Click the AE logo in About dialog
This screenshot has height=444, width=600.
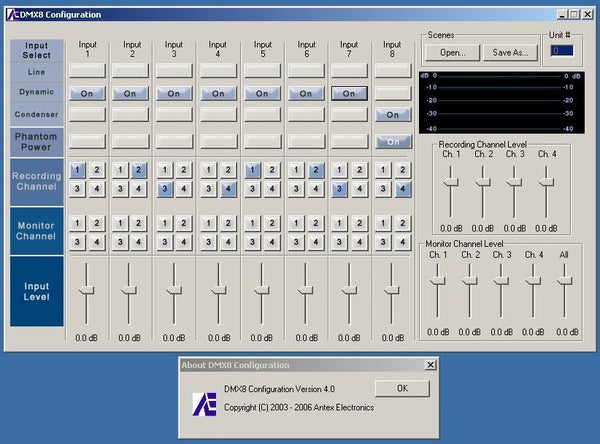click(203, 402)
